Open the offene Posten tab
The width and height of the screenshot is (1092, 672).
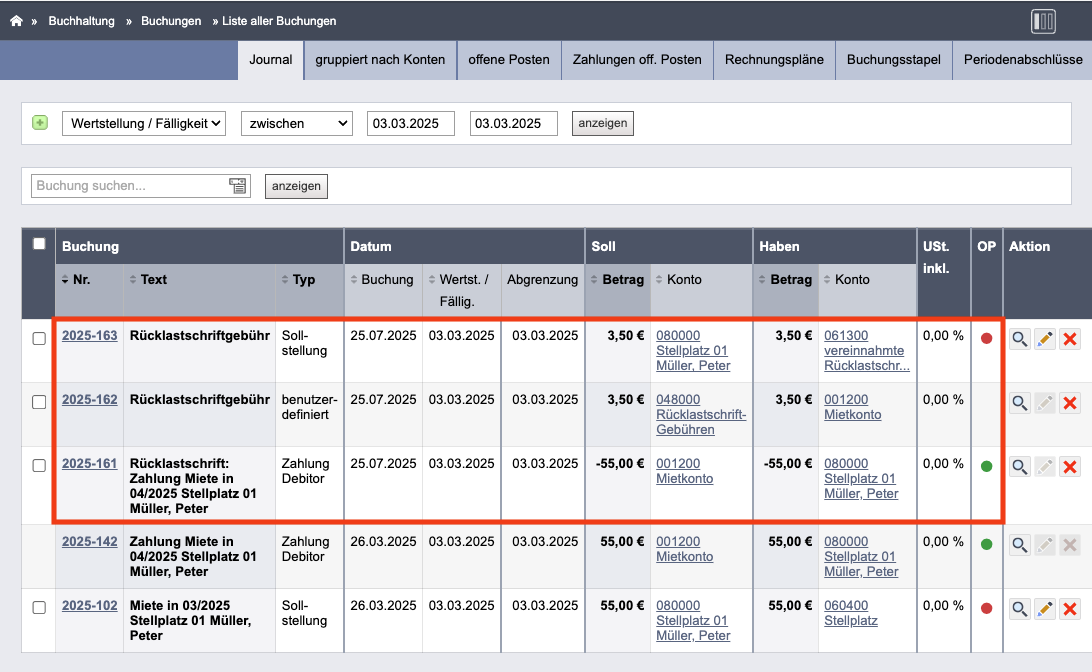(x=509, y=60)
